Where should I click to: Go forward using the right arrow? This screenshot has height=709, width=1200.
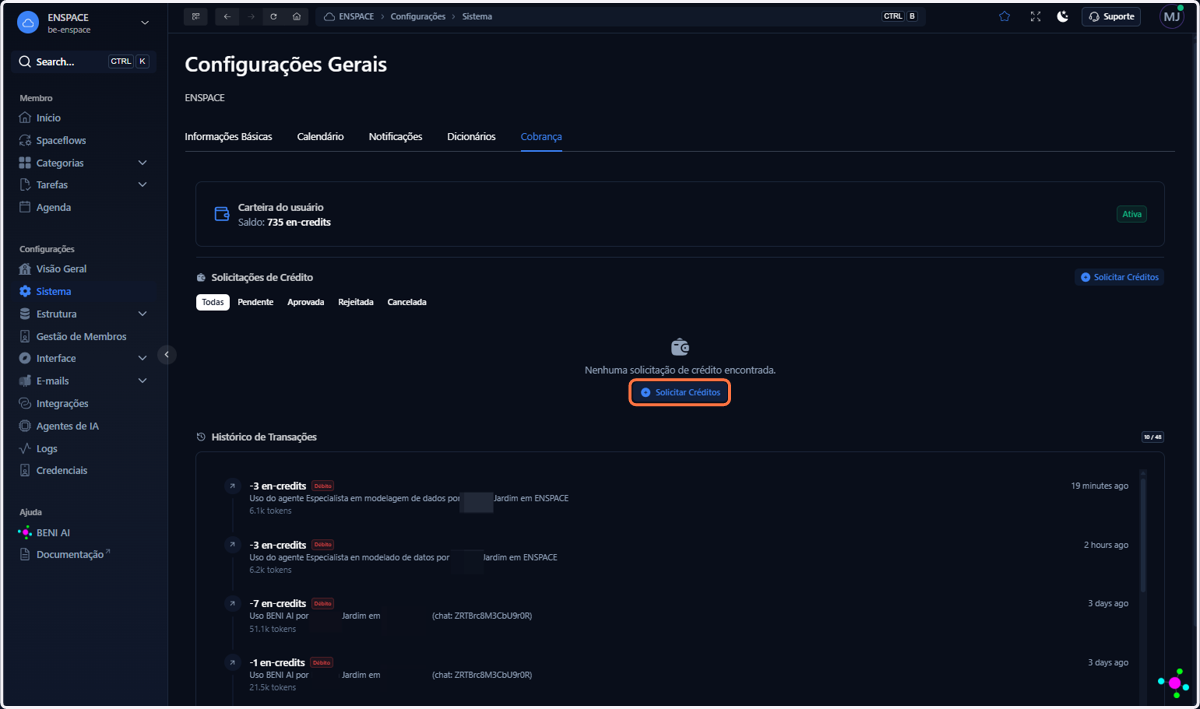point(250,17)
